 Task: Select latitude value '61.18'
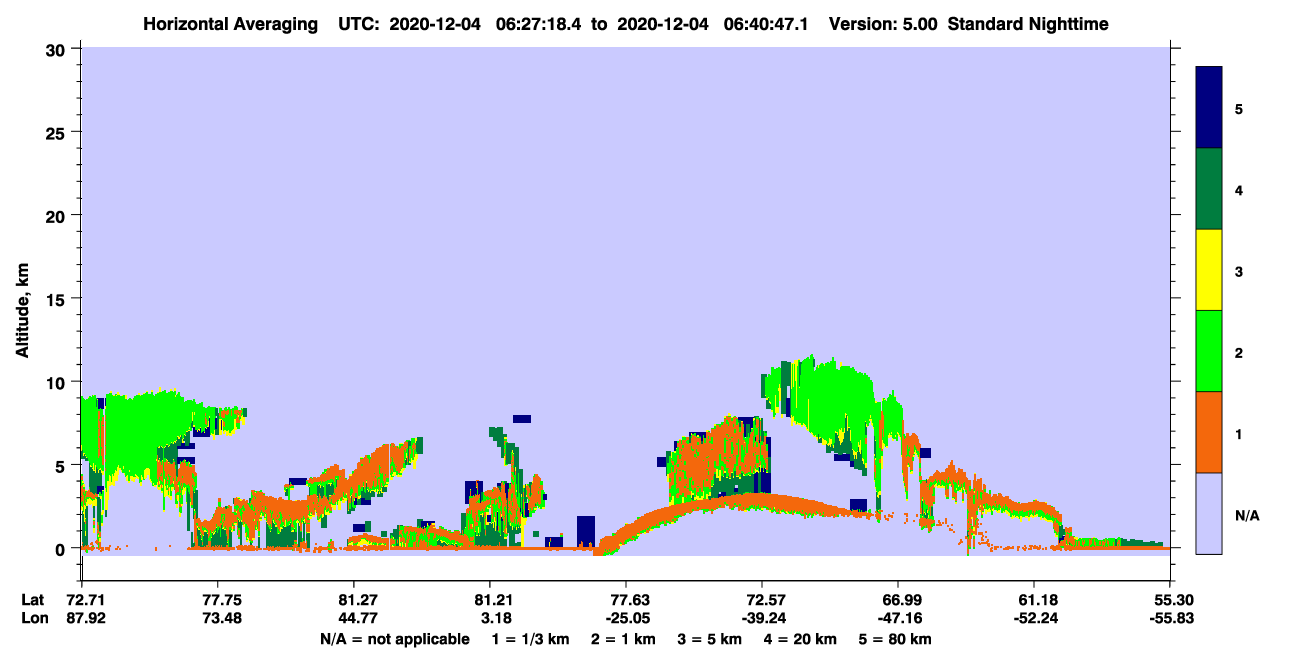coord(1034,600)
